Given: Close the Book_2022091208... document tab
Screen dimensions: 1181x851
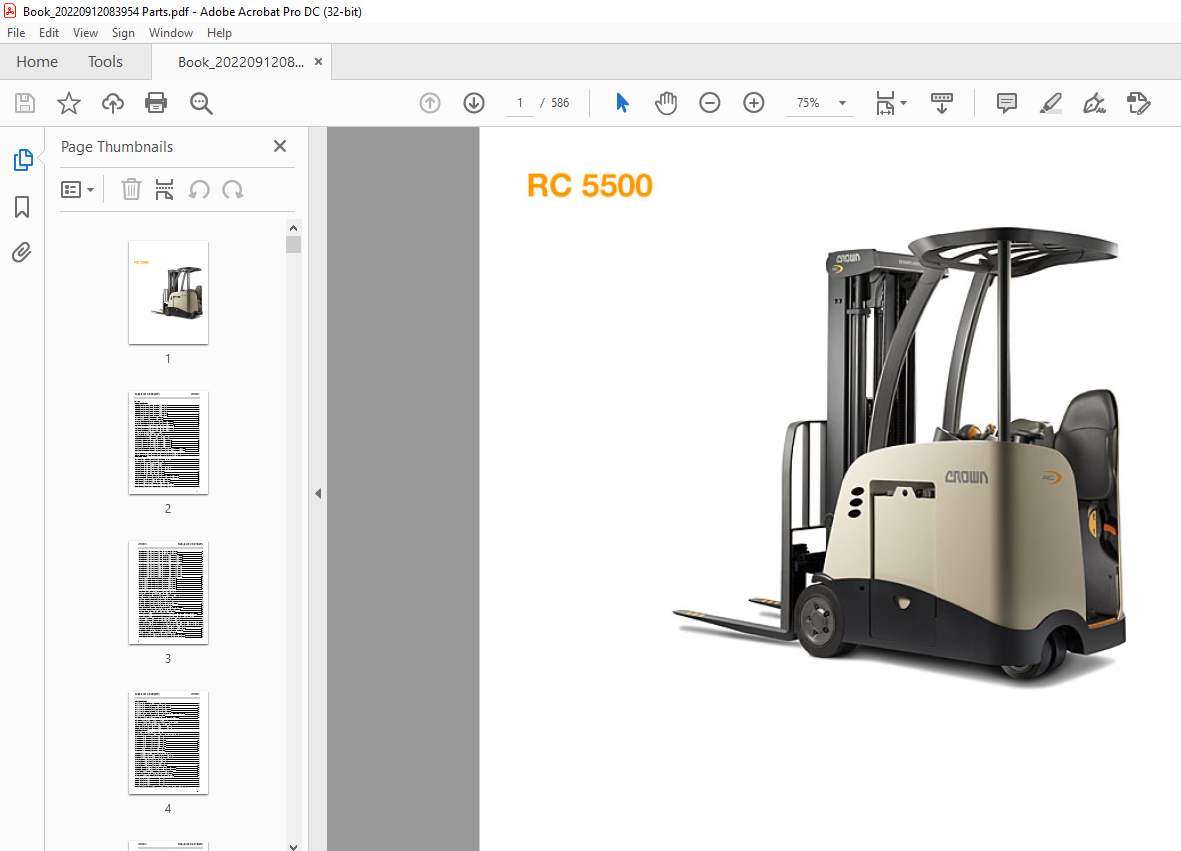Looking at the screenshot, I should 319,62.
